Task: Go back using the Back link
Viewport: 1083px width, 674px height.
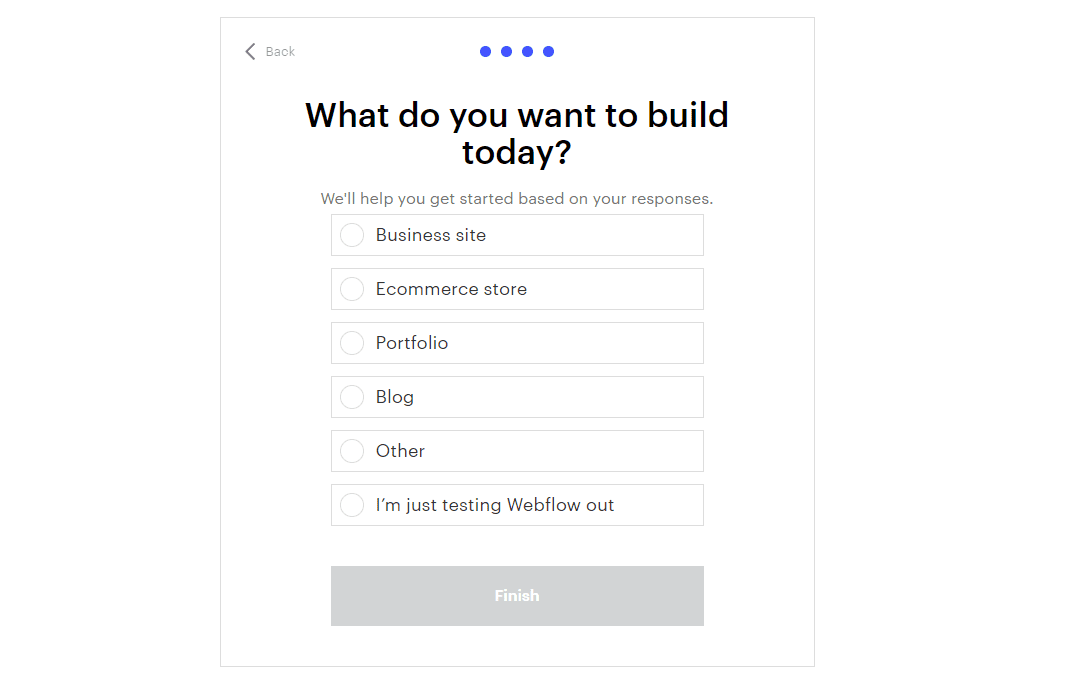Action: coord(279,51)
